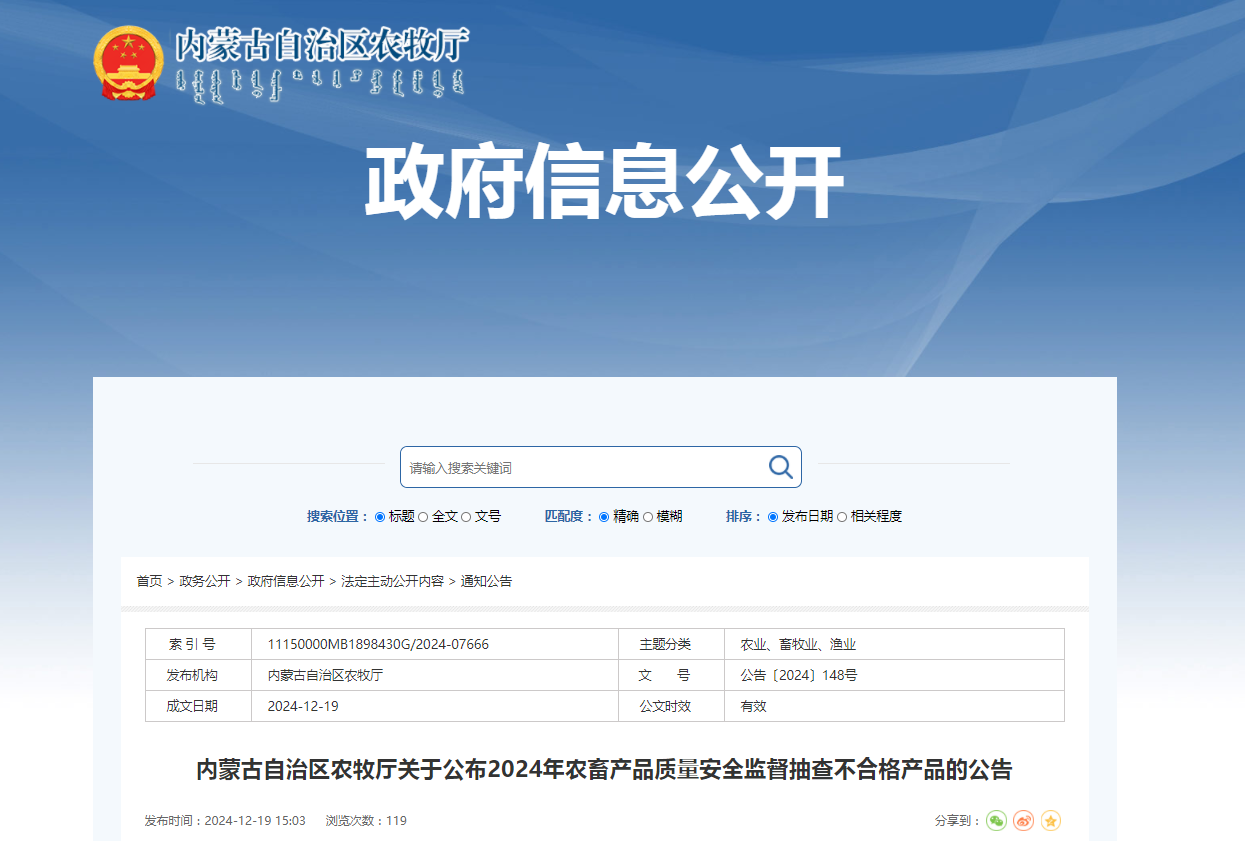Select 全文 search position radio
1245x841 pixels.
423,517
